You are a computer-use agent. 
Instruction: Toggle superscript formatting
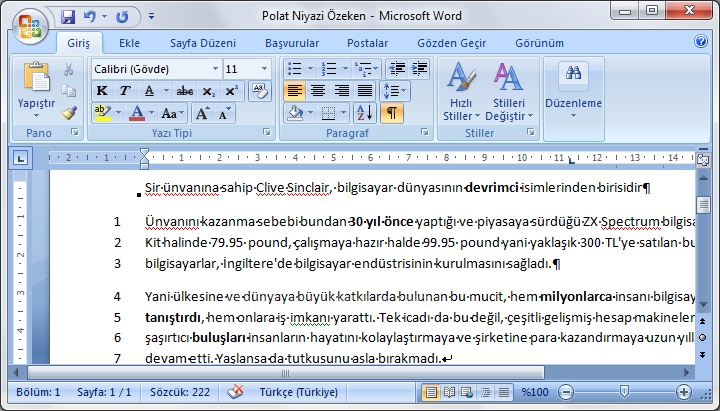point(231,91)
